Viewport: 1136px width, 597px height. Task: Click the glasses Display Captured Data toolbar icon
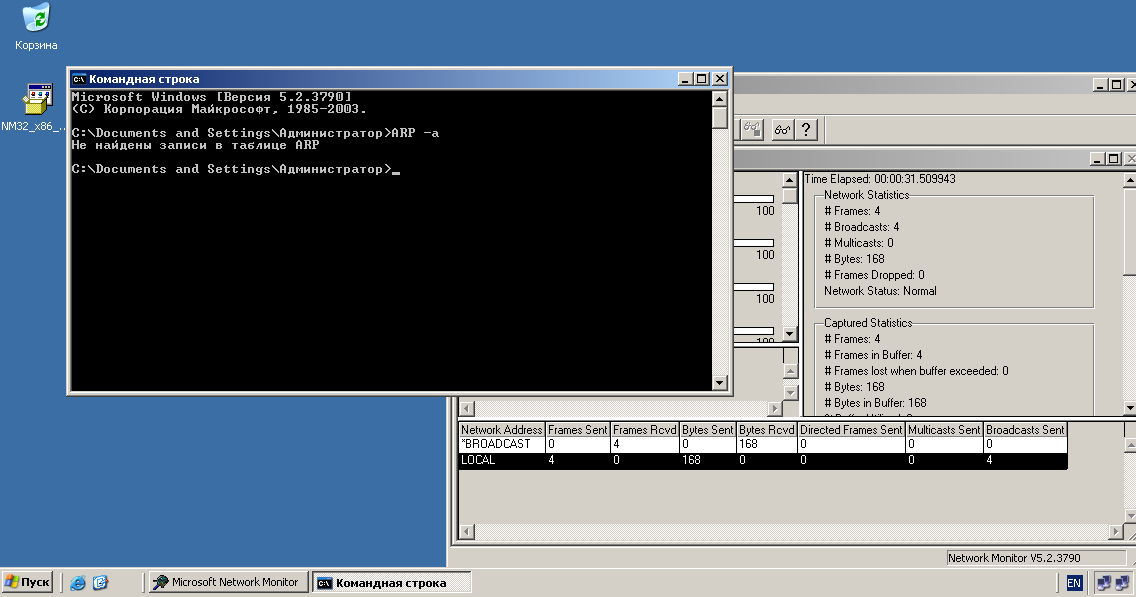pos(782,130)
